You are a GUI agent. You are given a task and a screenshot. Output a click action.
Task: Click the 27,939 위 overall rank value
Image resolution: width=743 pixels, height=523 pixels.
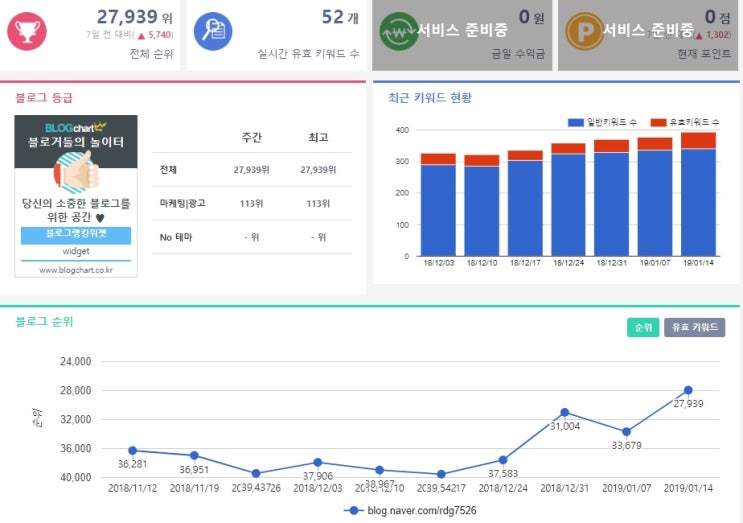(x=135, y=17)
